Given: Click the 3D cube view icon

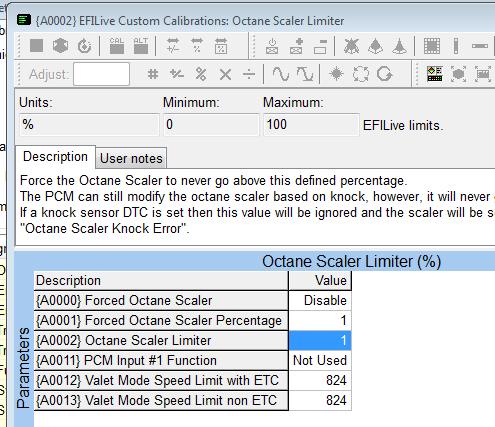Looking at the screenshot, I should click(x=60, y=46).
